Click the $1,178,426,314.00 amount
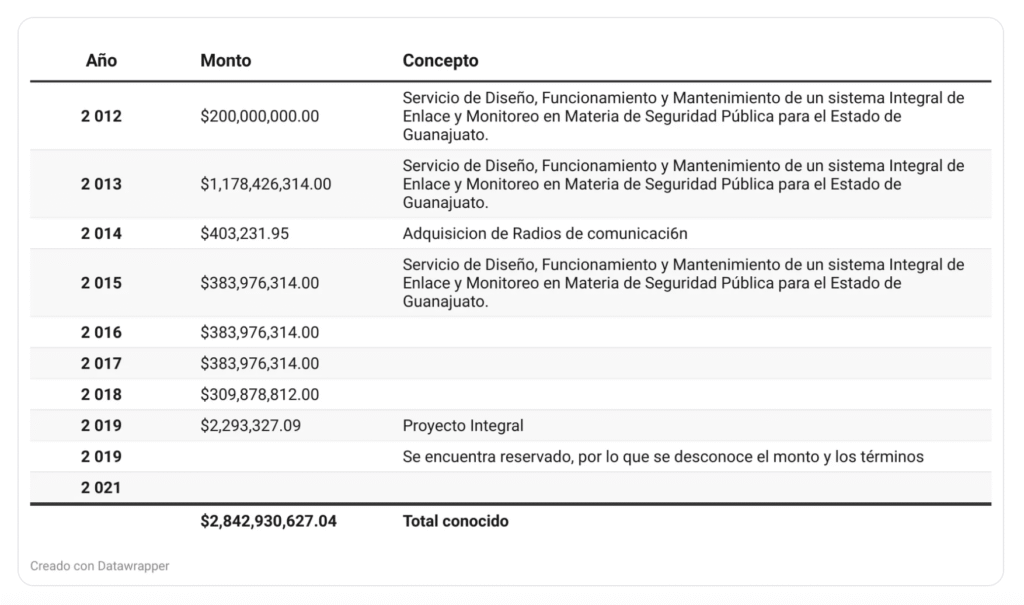The width and height of the screenshot is (1024, 605). coord(265,184)
